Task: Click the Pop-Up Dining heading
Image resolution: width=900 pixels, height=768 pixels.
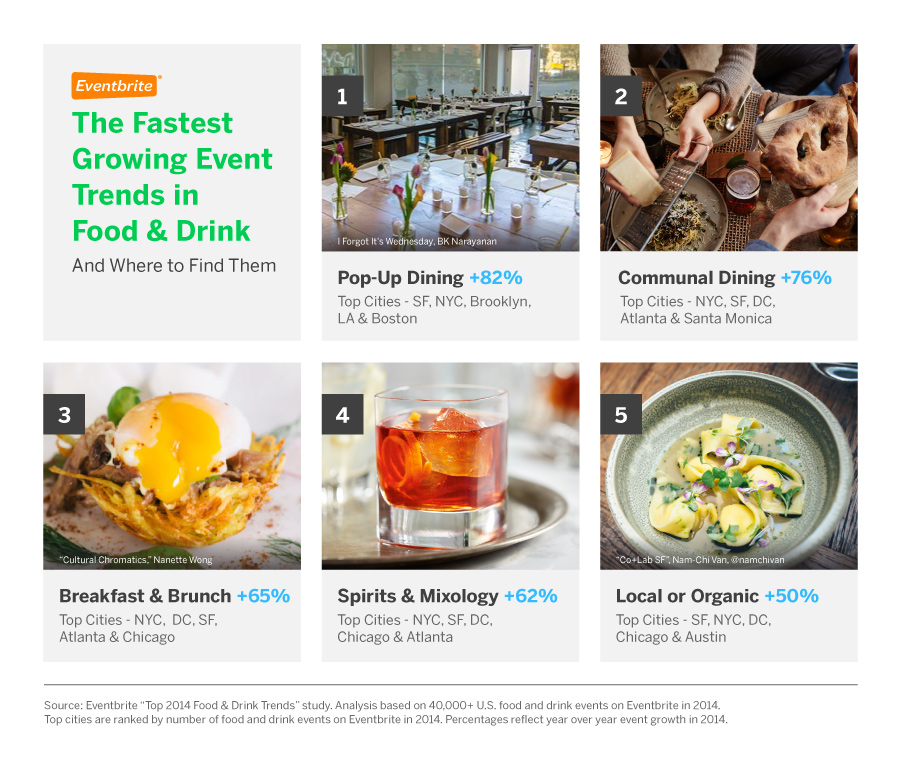Action: [400, 278]
